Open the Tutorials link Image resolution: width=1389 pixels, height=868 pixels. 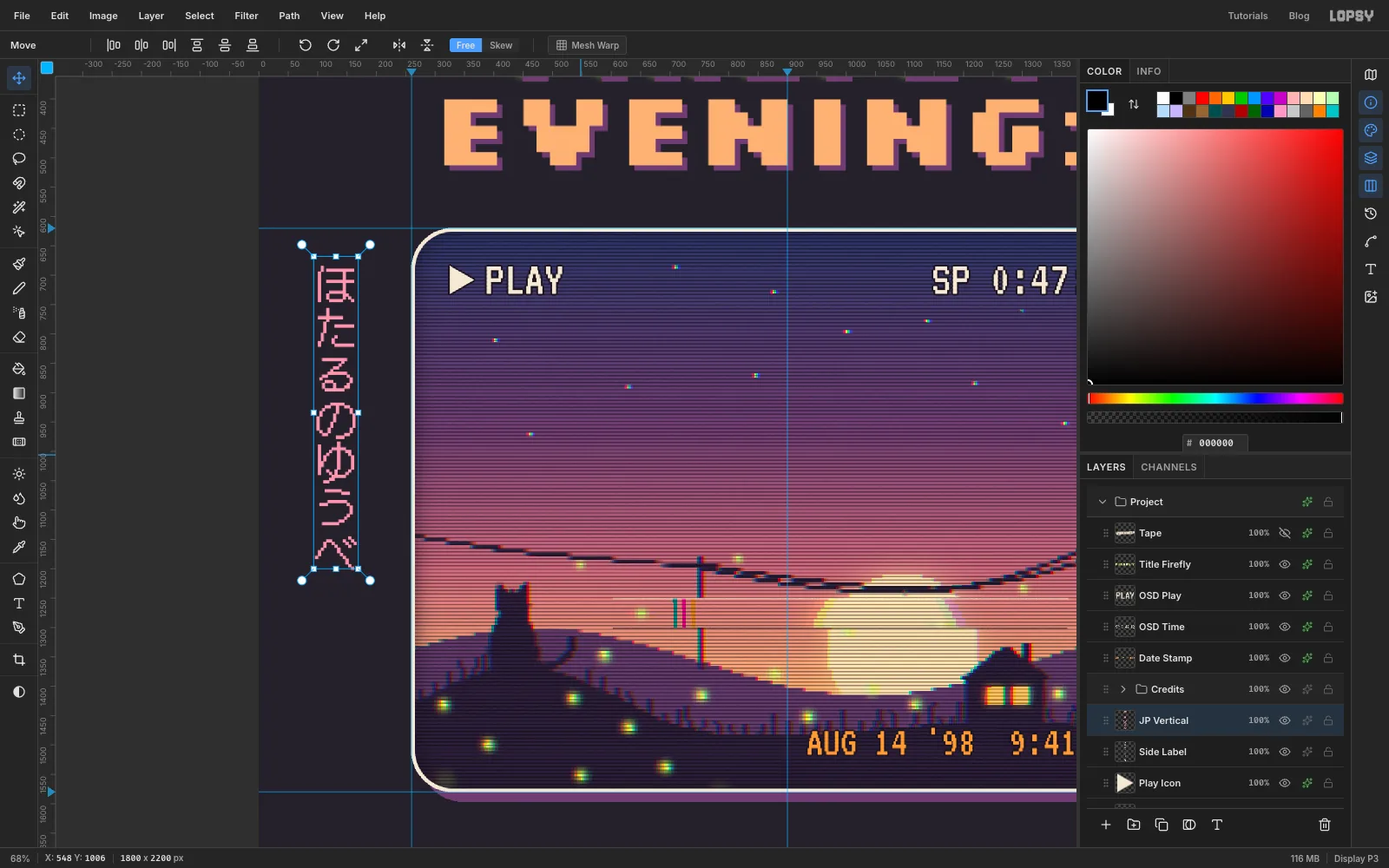tap(1247, 16)
